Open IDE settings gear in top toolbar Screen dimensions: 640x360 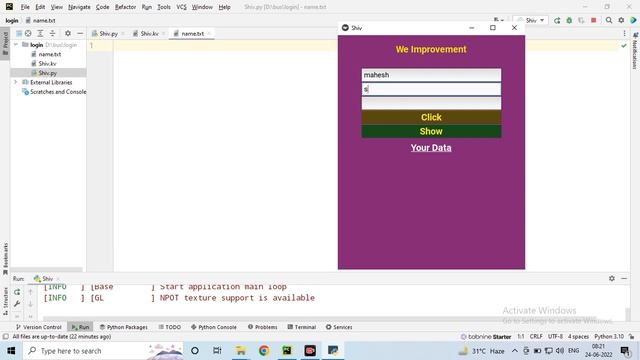click(x=621, y=20)
